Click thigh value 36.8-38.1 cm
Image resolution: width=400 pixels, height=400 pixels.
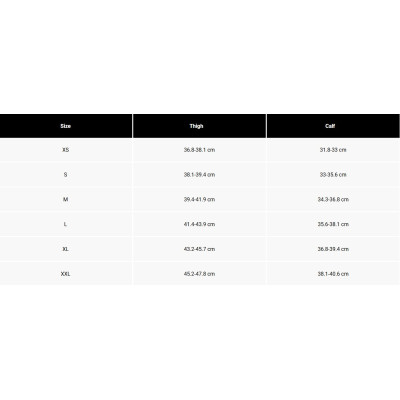tap(199, 150)
